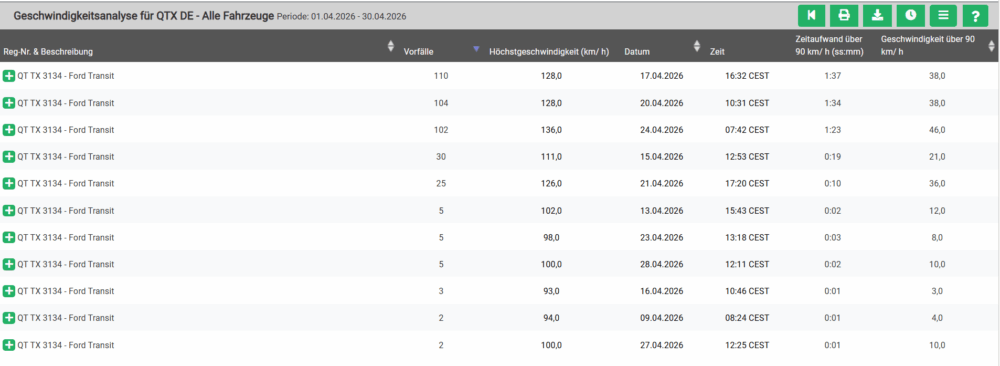
Task: Click the time cell 12:25 CEST
Action: click(747, 345)
